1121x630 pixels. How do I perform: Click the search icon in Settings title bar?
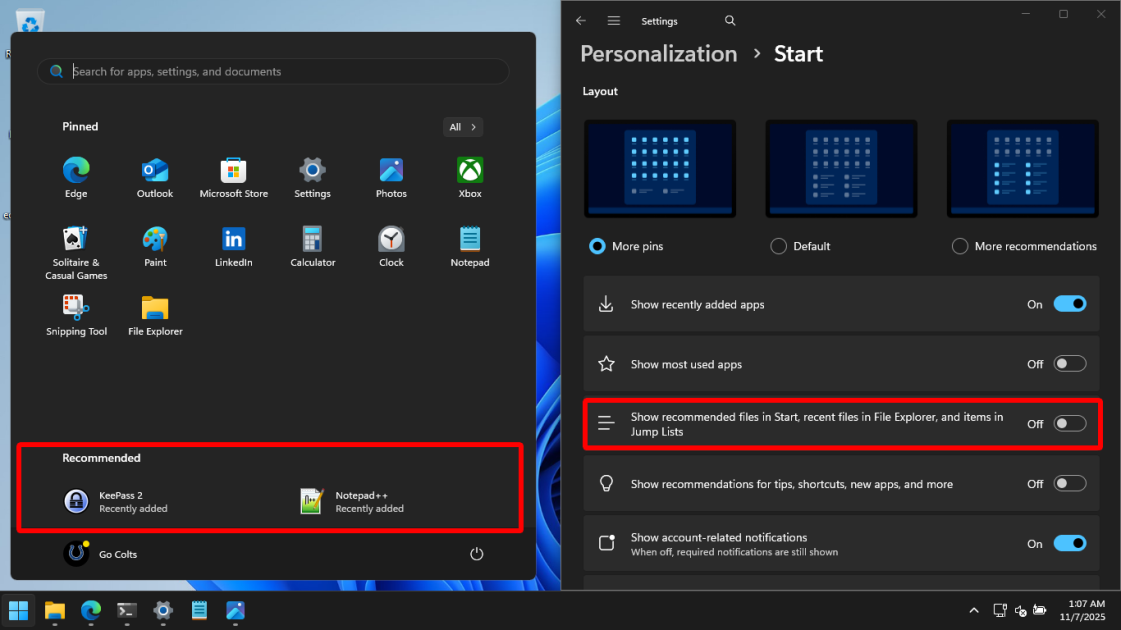729,21
